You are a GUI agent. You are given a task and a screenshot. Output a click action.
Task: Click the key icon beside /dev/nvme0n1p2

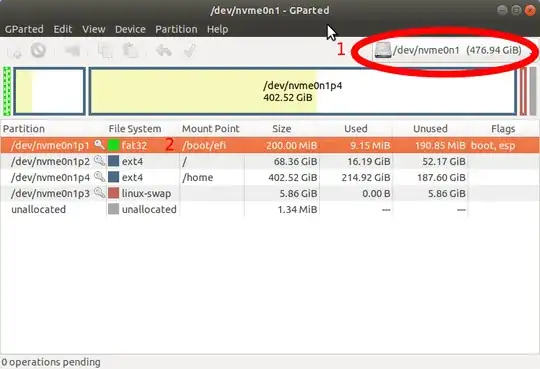99,161
